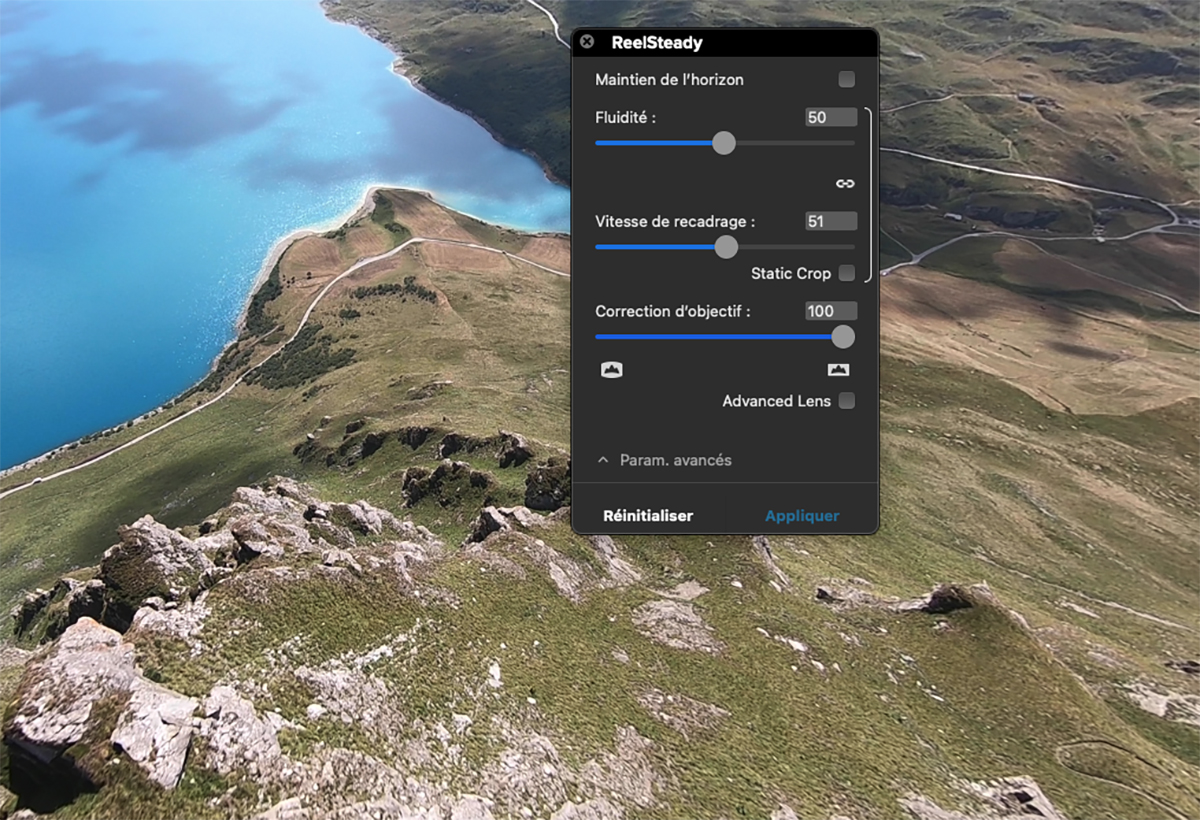Image resolution: width=1200 pixels, height=820 pixels.
Task: Enable Maintien de l'horizon checkbox
Action: [x=847, y=79]
